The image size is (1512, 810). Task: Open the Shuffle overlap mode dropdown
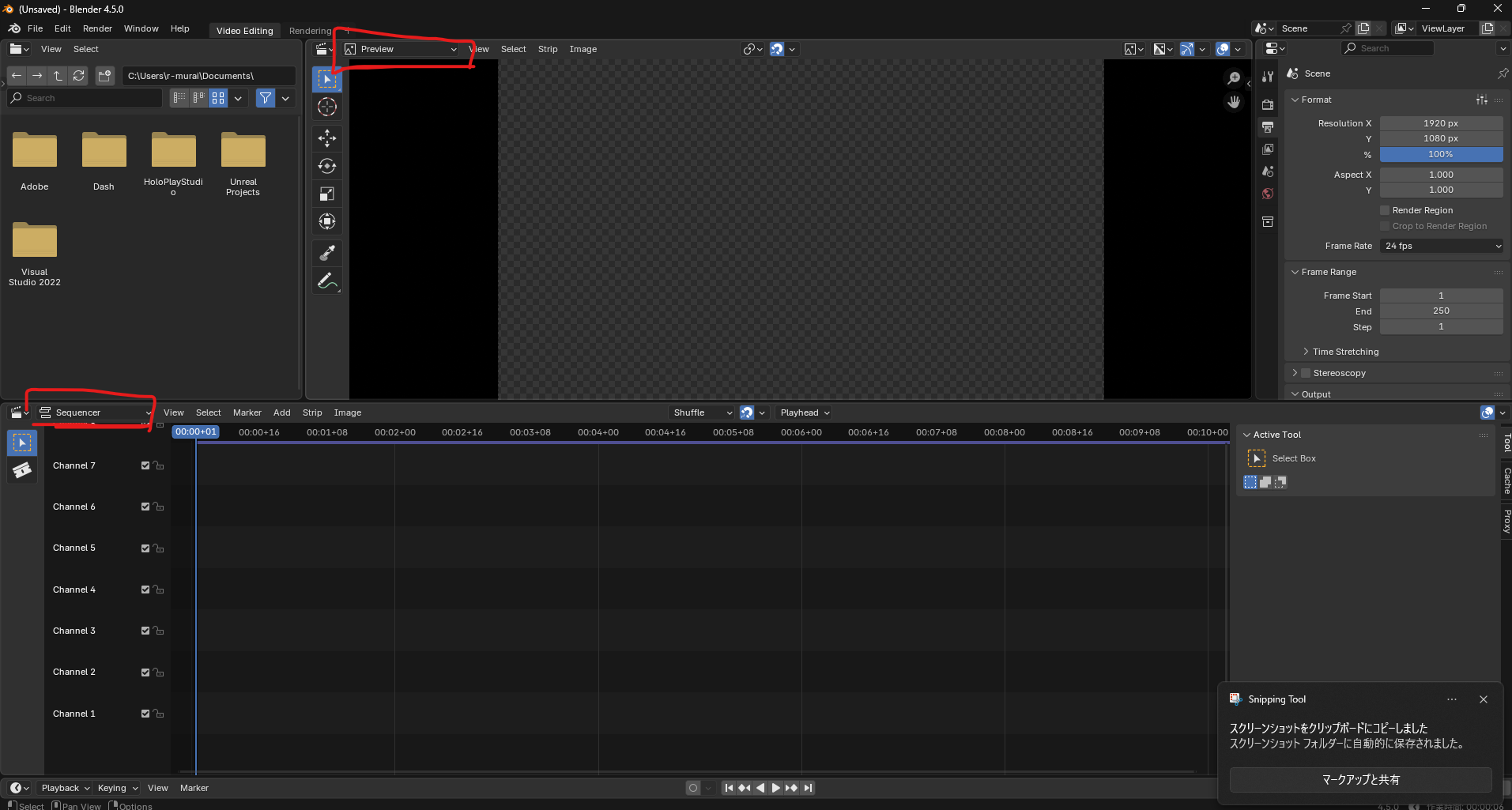coord(702,413)
